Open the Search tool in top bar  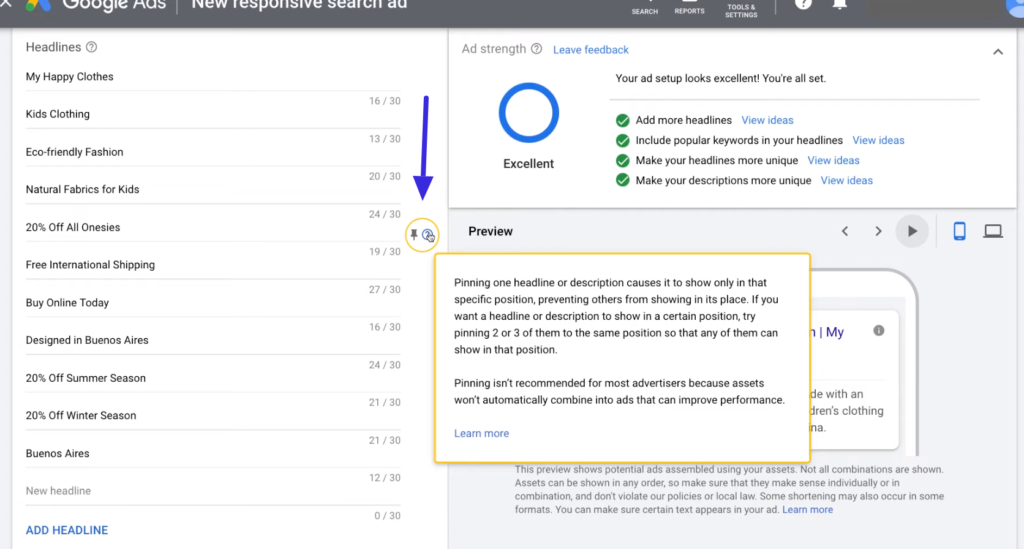[x=645, y=8]
